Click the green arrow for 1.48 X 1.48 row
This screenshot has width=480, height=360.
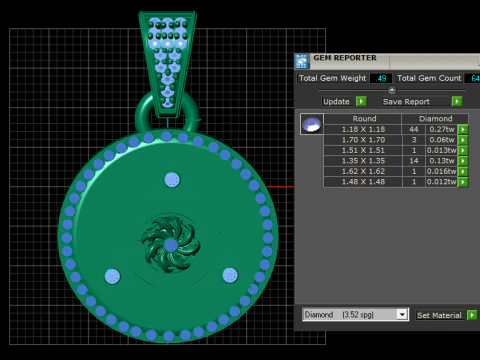tap(463, 182)
